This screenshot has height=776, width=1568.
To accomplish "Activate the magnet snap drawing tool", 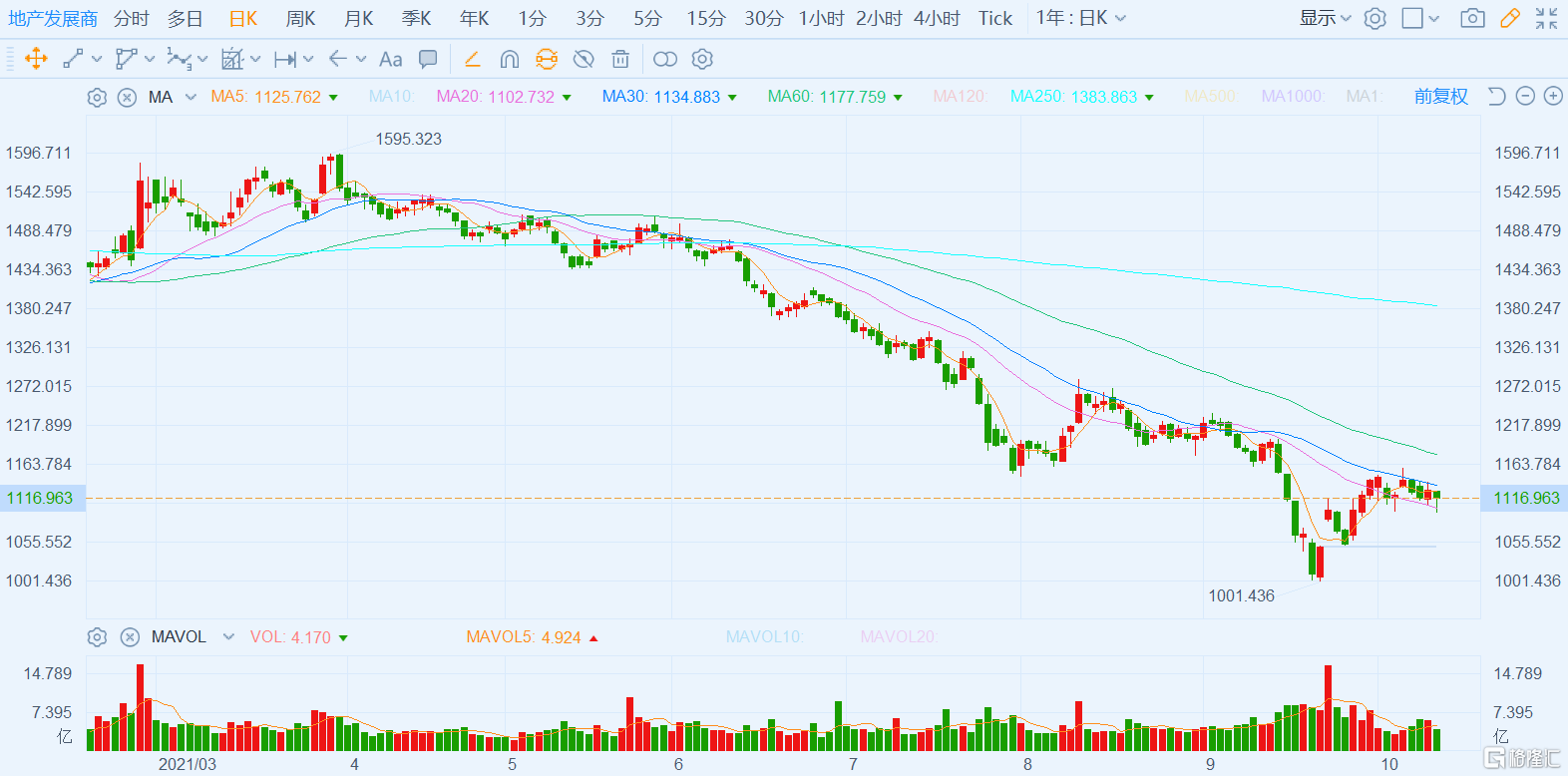I will coord(510,59).
